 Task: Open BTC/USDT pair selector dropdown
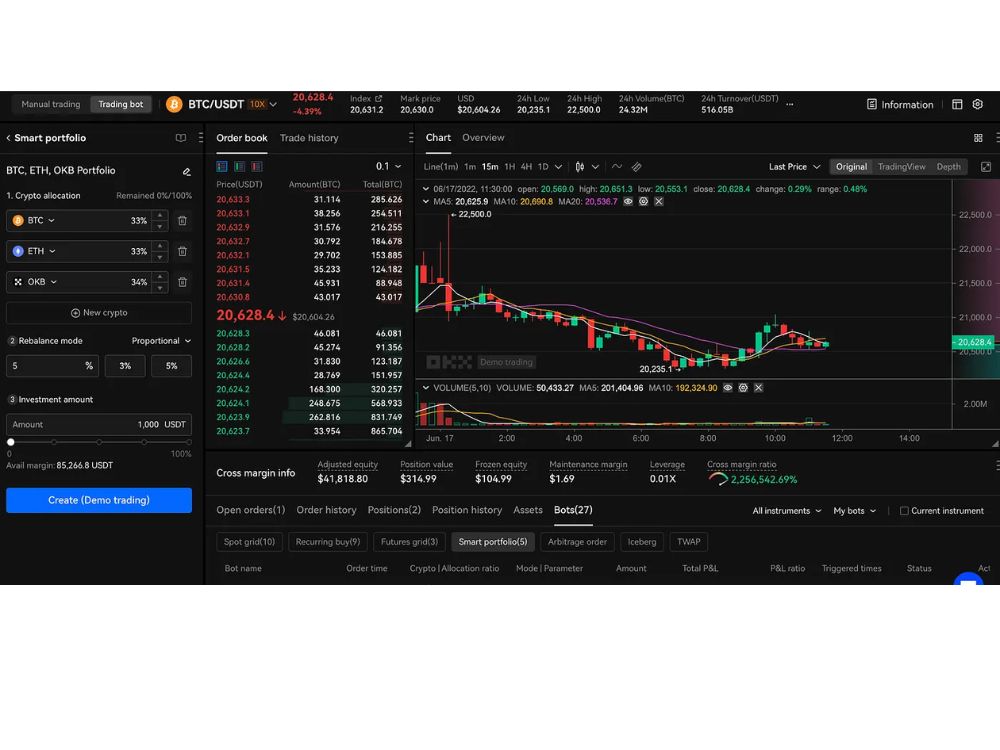click(273, 105)
